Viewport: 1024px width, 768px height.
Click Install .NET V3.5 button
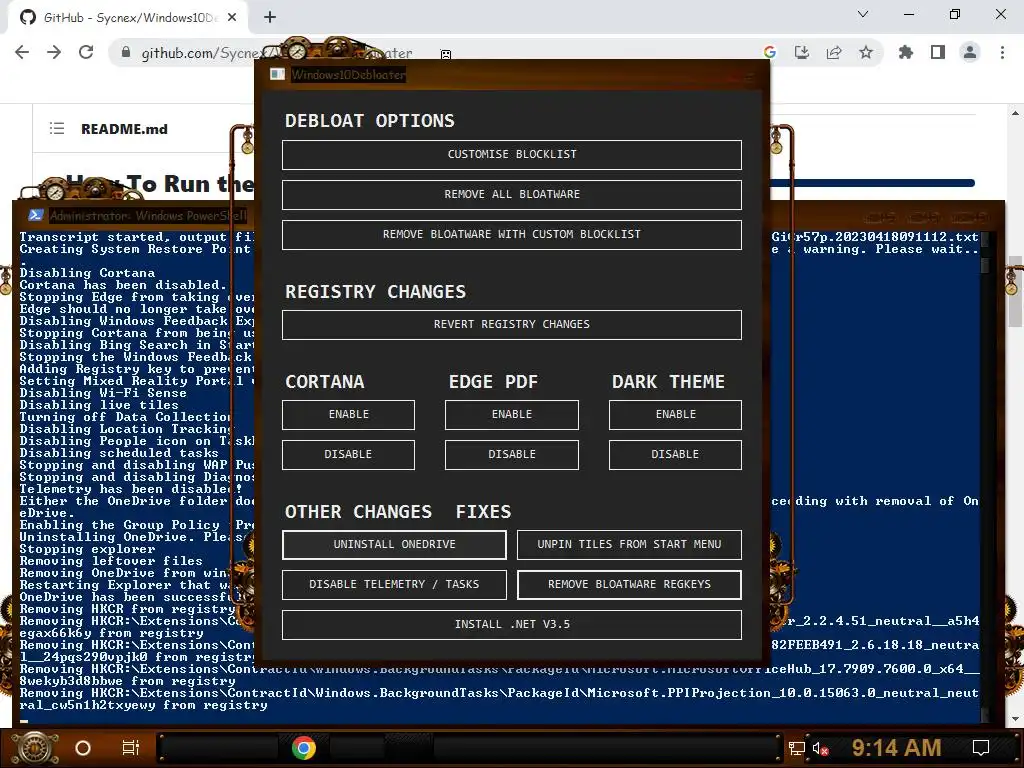[511, 625]
